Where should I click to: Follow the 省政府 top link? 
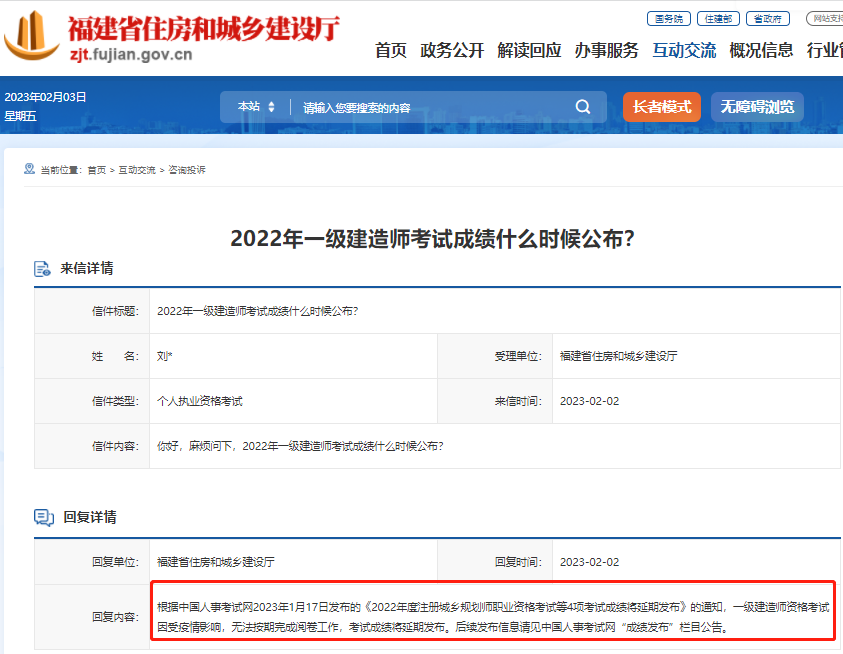pyautogui.click(x=768, y=19)
